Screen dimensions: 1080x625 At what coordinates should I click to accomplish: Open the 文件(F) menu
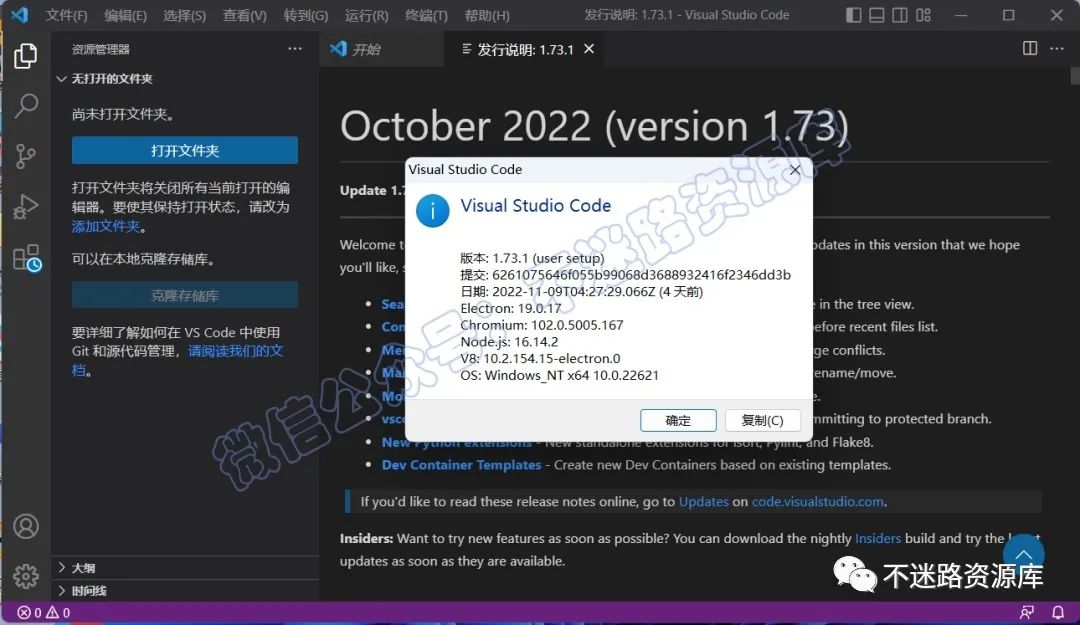pyautogui.click(x=67, y=15)
